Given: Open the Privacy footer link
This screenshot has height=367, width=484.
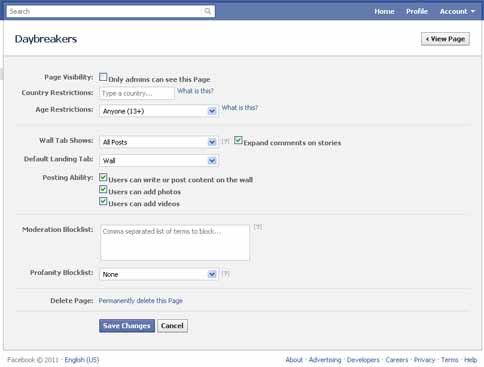Looking at the screenshot, I should [424, 360].
